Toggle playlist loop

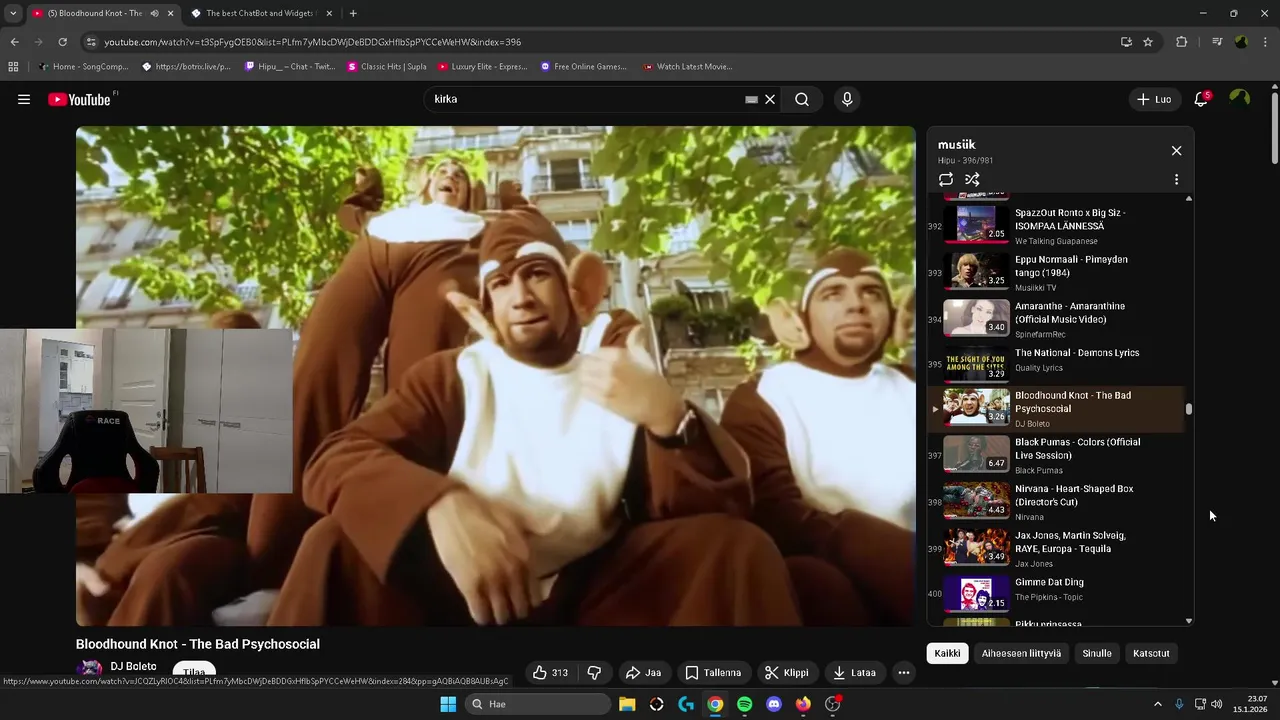click(x=946, y=179)
